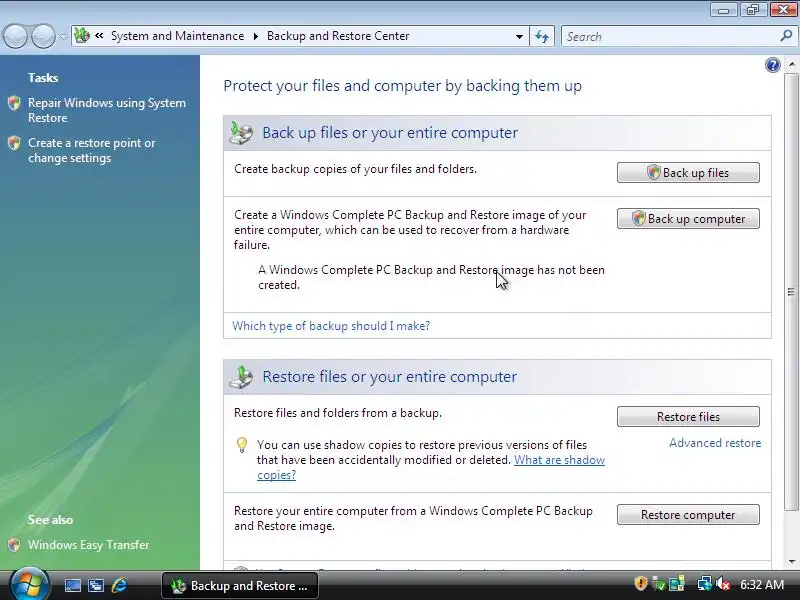The image size is (800, 600).
Task: Click the scrollbar down arrow
Action: 791,562
